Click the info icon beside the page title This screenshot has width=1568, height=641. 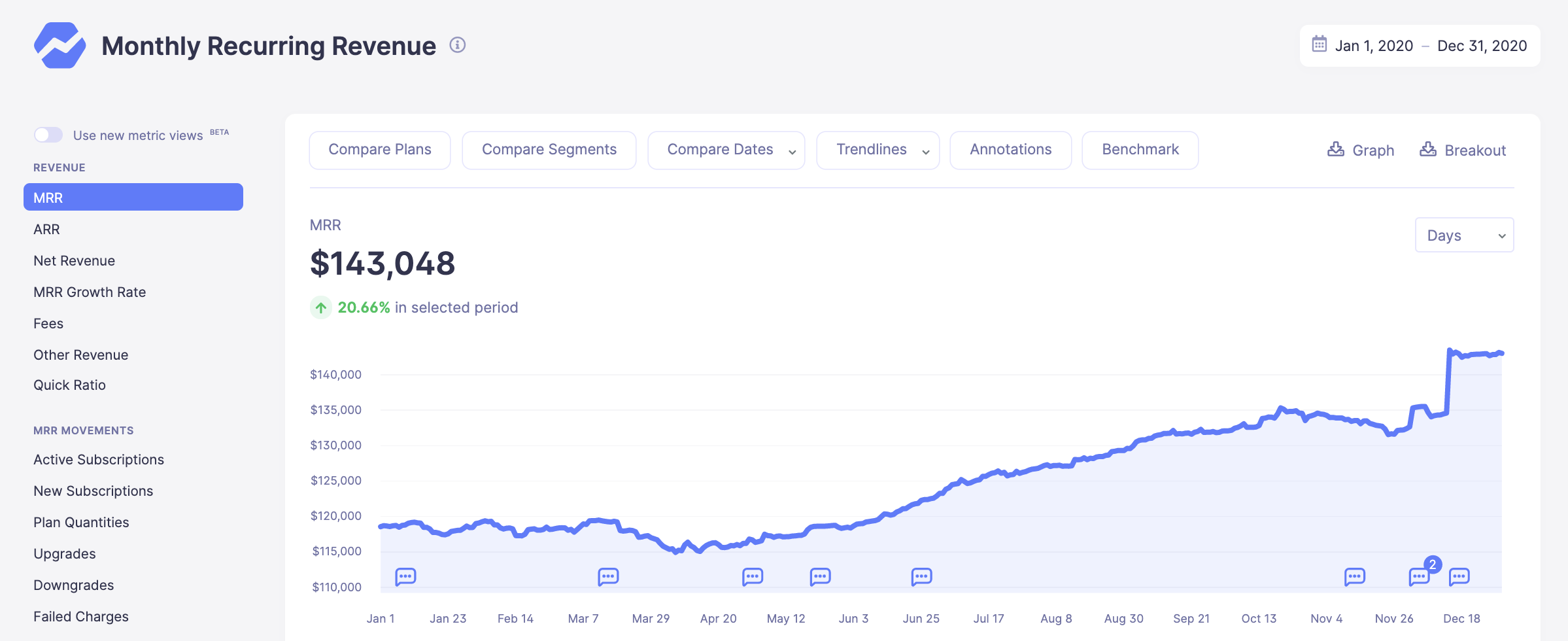(x=457, y=45)
